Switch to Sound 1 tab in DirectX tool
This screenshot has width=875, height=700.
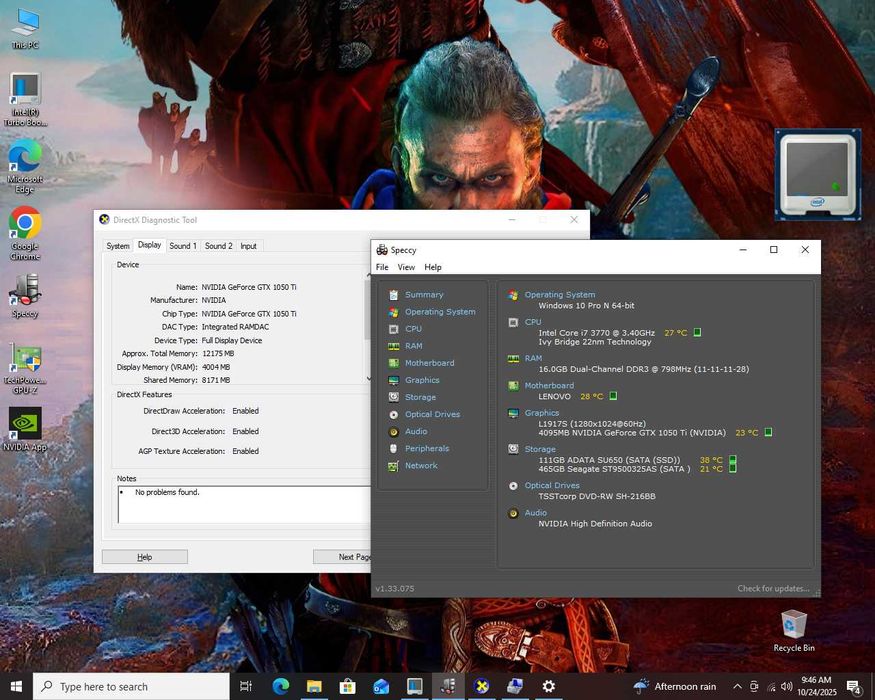tap(183, 246)
